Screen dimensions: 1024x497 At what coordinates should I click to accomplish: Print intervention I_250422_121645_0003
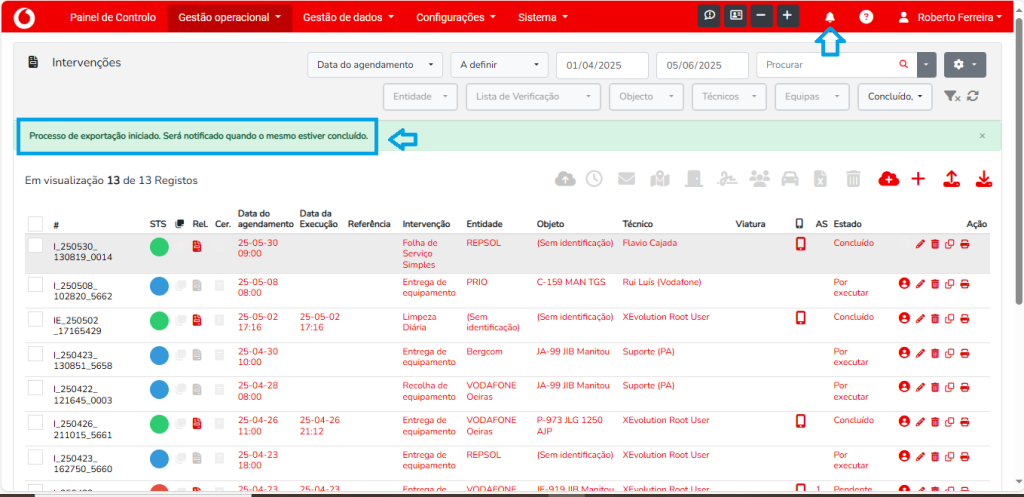(x=965, y=387)
